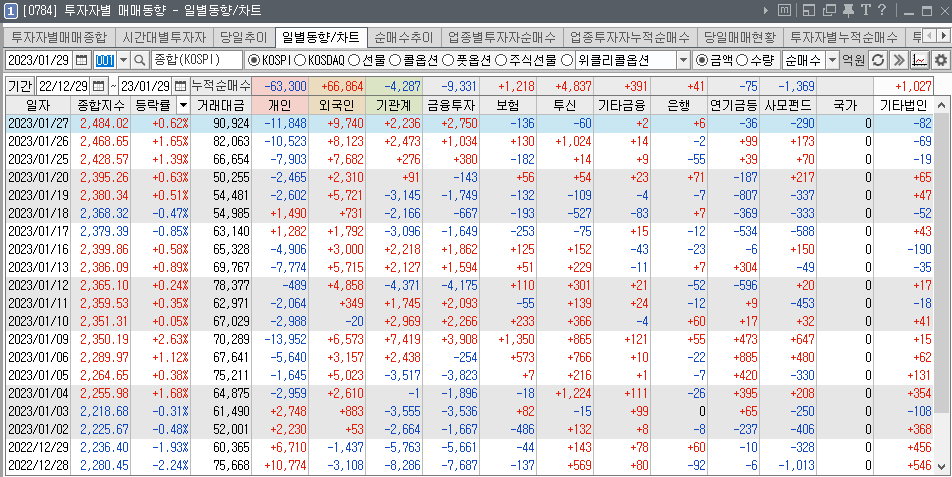Viewport: 952px width, 477px height.
Task: Click the help question mark icon
Action: 881,10
